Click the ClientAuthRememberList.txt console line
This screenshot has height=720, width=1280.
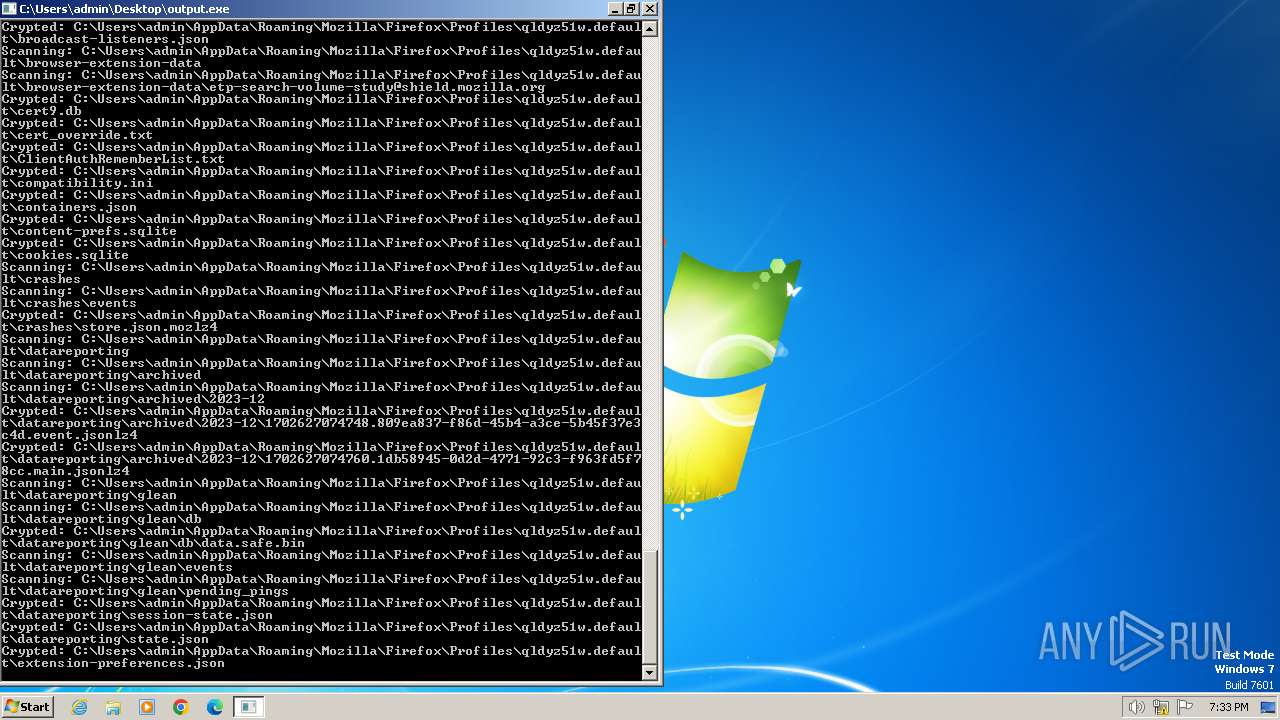(112, 159)
